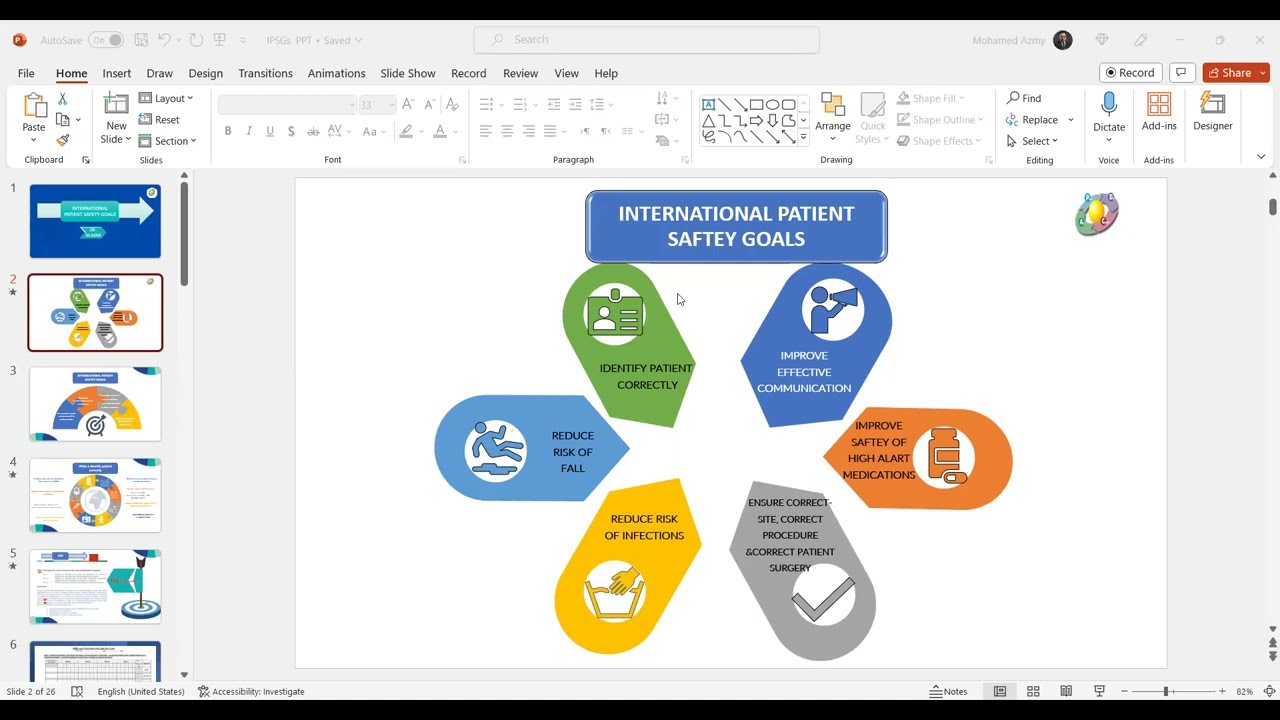Image resolution: width=1280 pixels, height=720 pixels.
Task: Switch to Slide Sorter view
Action: point(1033,691)
